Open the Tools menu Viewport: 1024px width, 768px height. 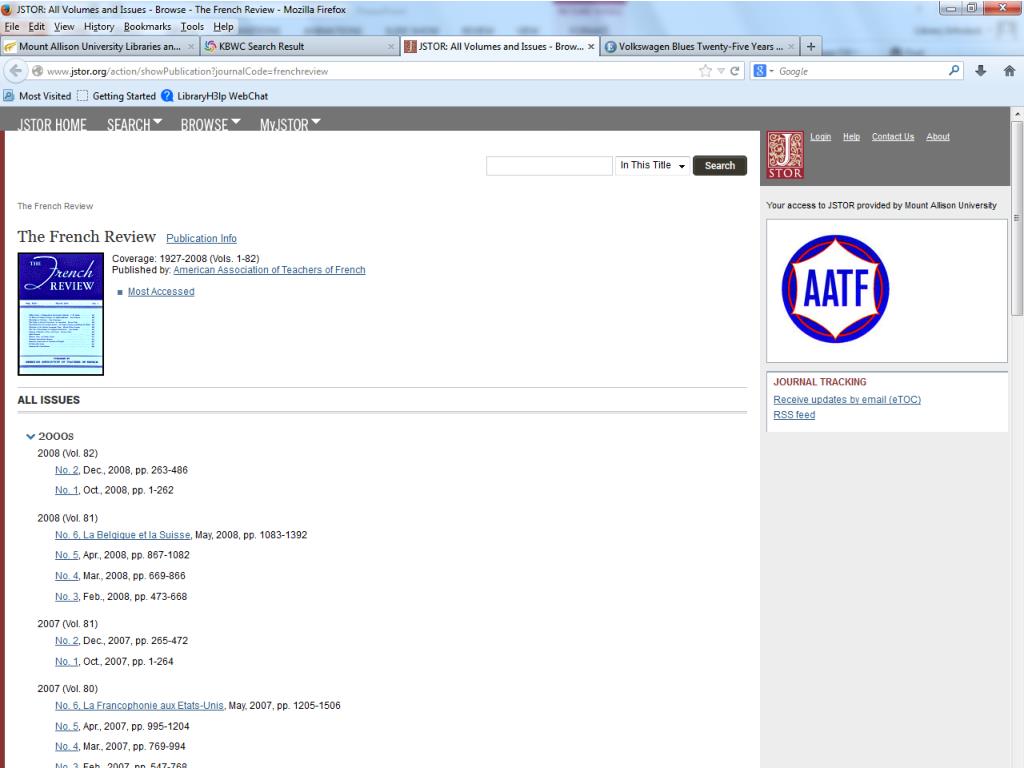coord(192,27)
